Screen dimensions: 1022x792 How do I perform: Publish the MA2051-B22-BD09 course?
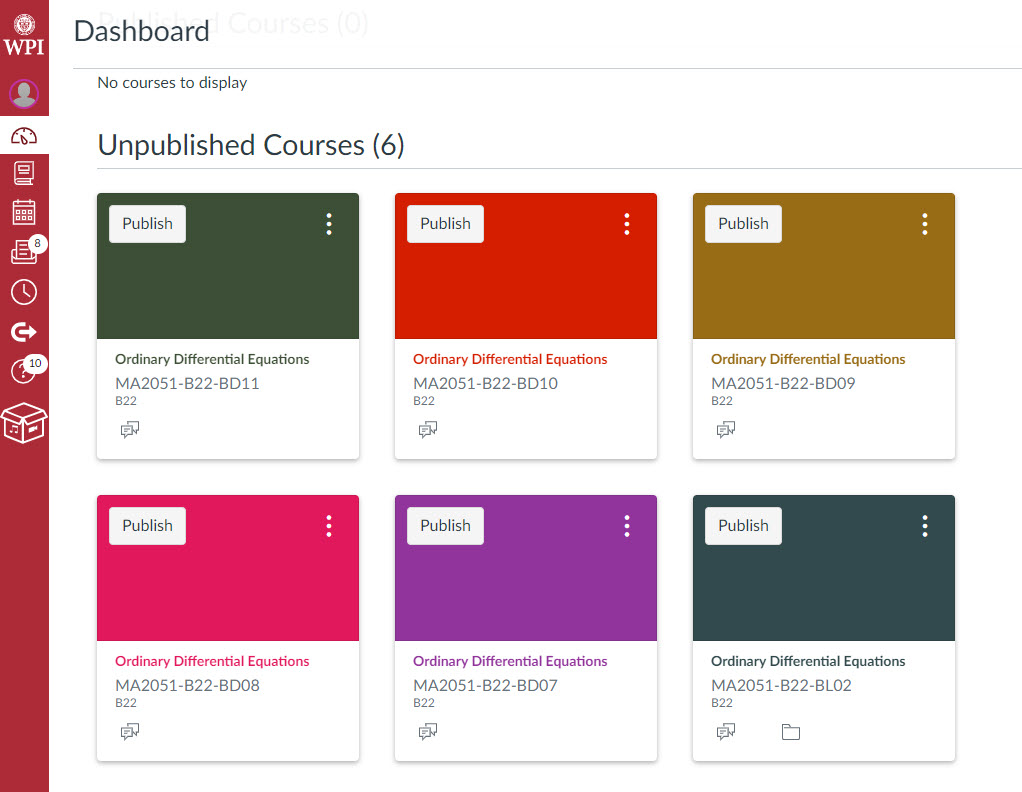pos(743,224)
